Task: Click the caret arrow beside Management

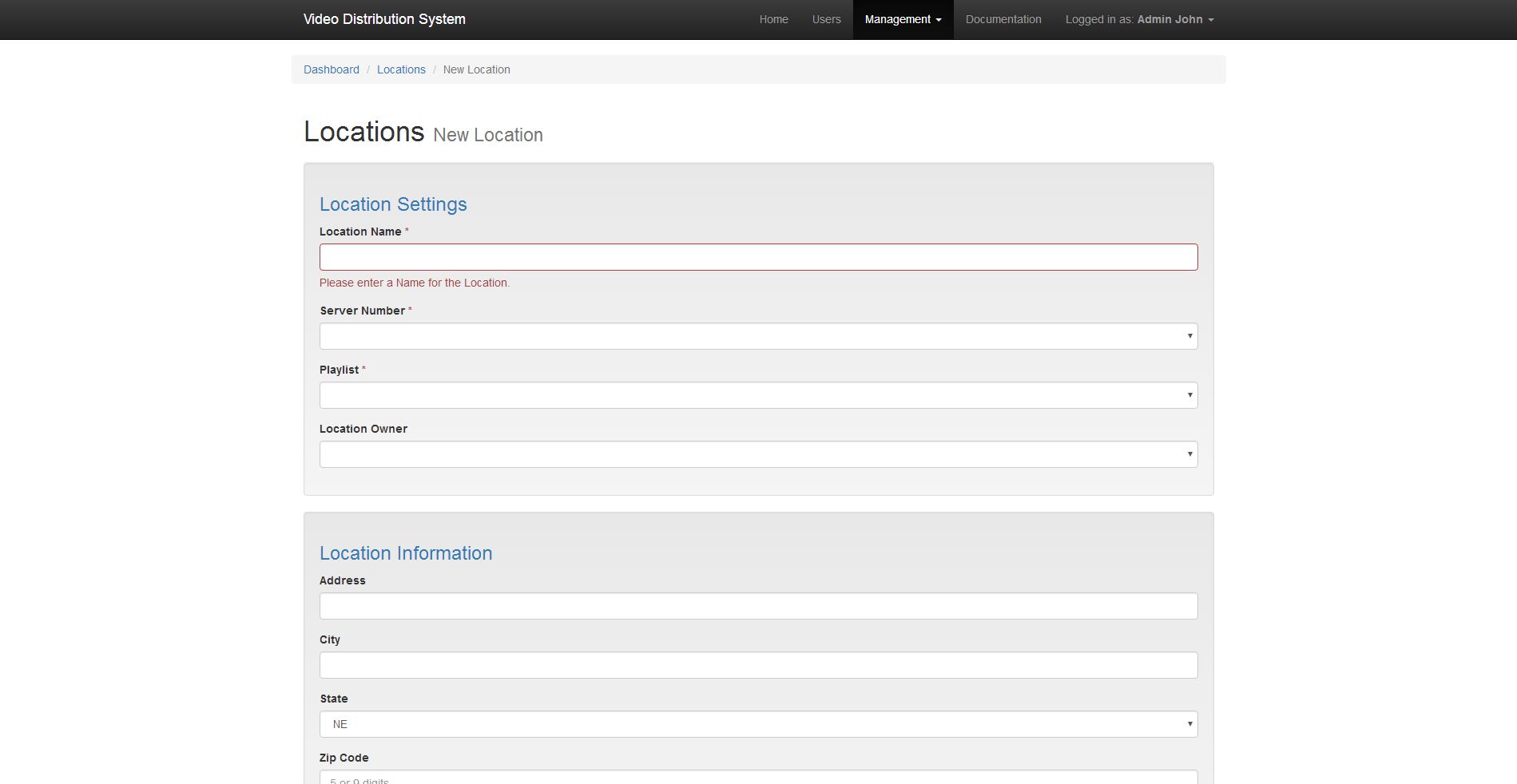Action: [x=939, y=20]
